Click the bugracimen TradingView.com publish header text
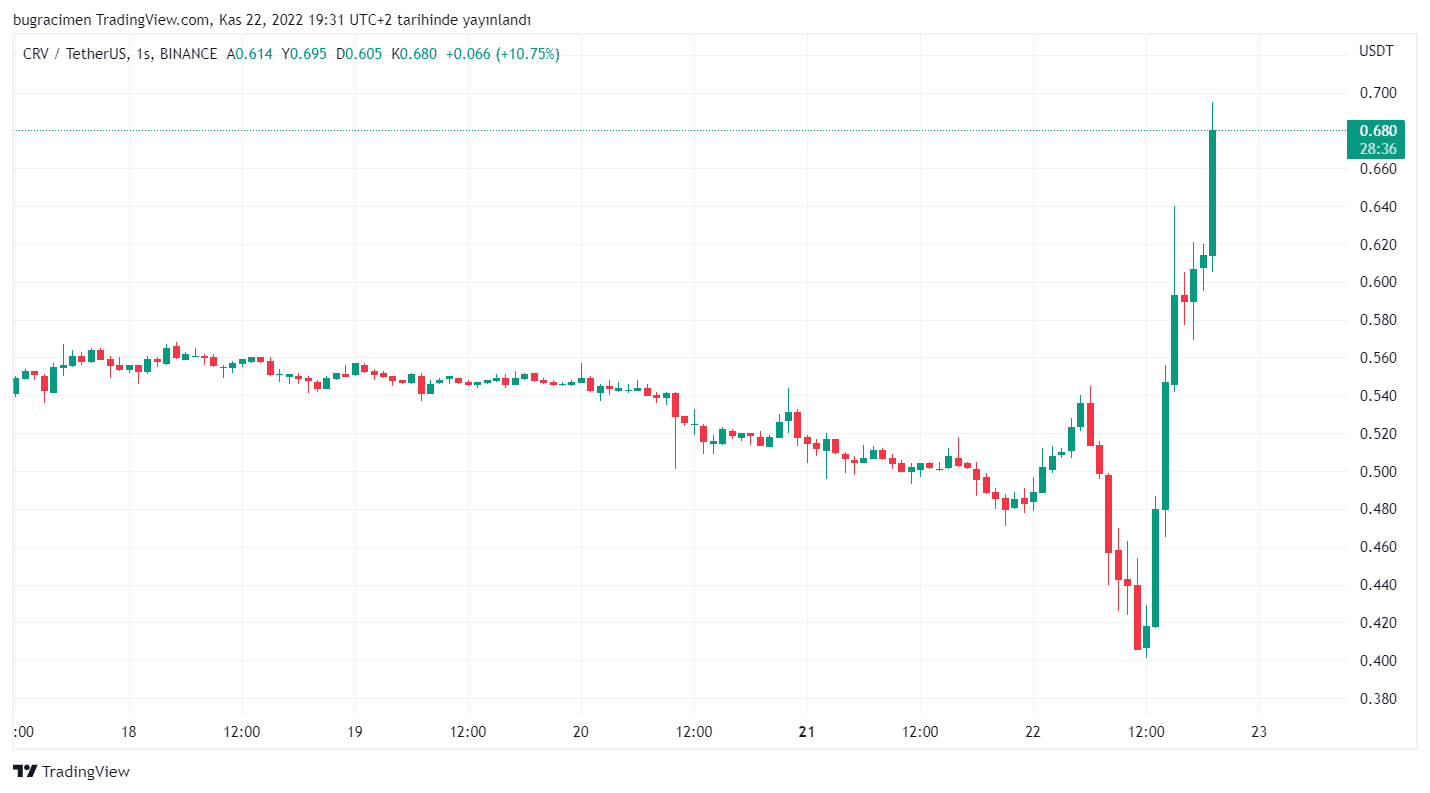1430x793 pixels. (272, 20)
